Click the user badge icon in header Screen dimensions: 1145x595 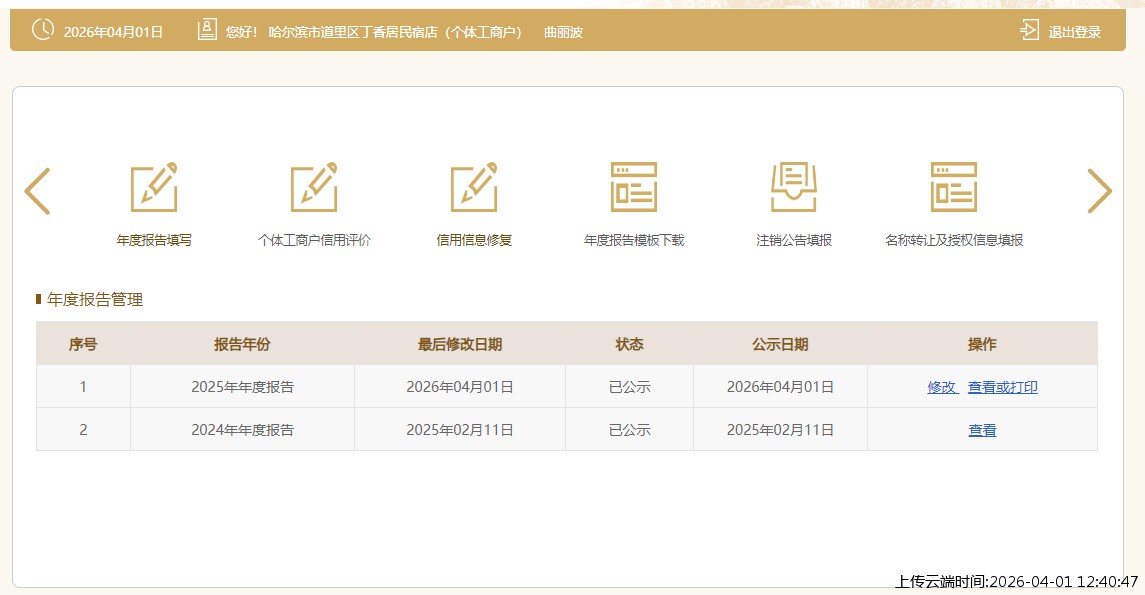(x=207, y=30)
